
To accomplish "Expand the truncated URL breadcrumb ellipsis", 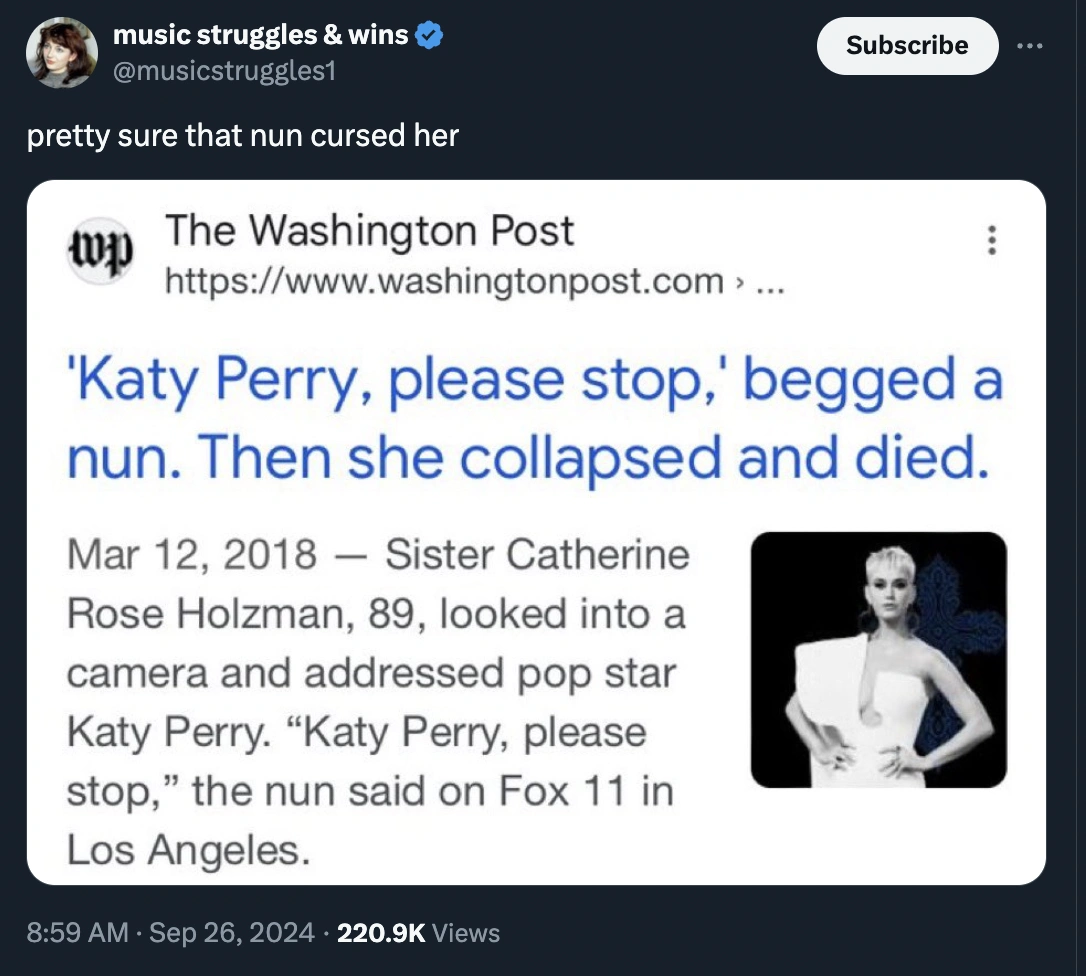I will click(x=771, y=281).
